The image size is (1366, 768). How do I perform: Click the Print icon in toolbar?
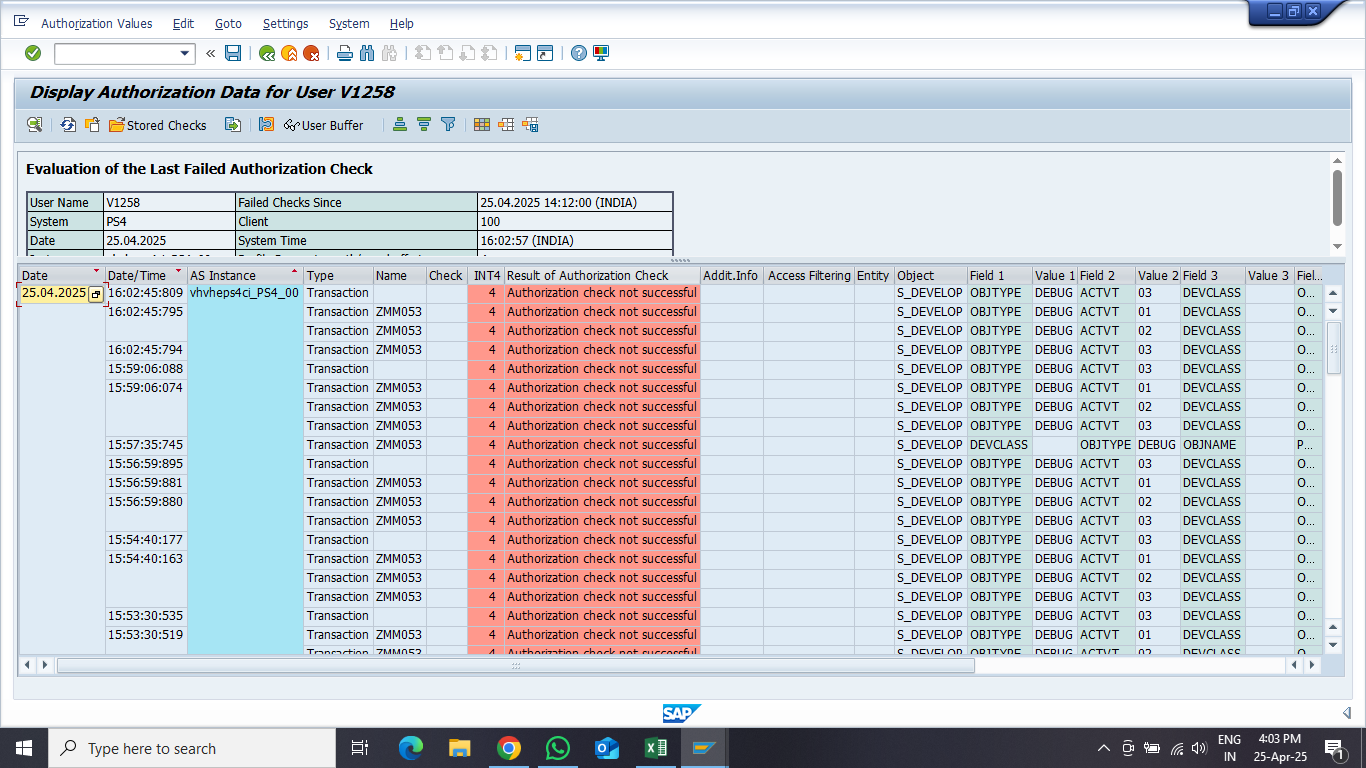[x=345, y=53]
